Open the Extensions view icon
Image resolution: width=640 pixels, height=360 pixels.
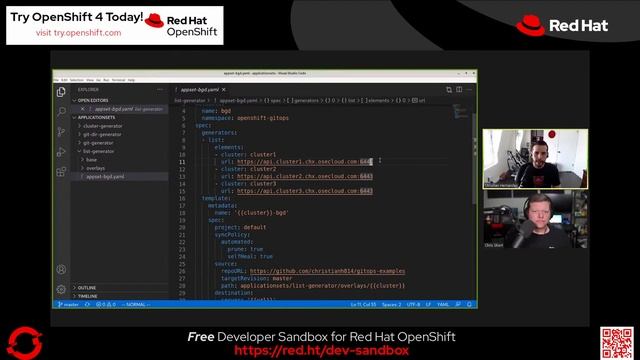point(61,172)
